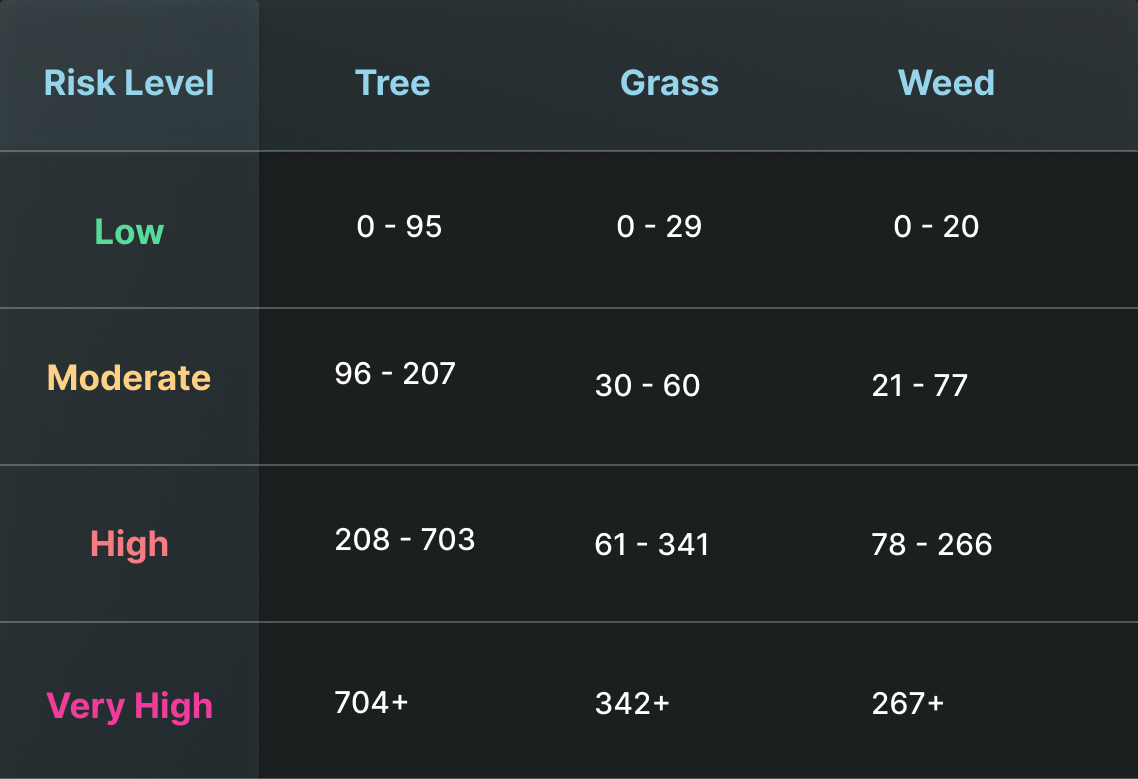Select Tree high range 208 - 703
The height and width of the screenshot is (779, 1138).
point(405,539)
